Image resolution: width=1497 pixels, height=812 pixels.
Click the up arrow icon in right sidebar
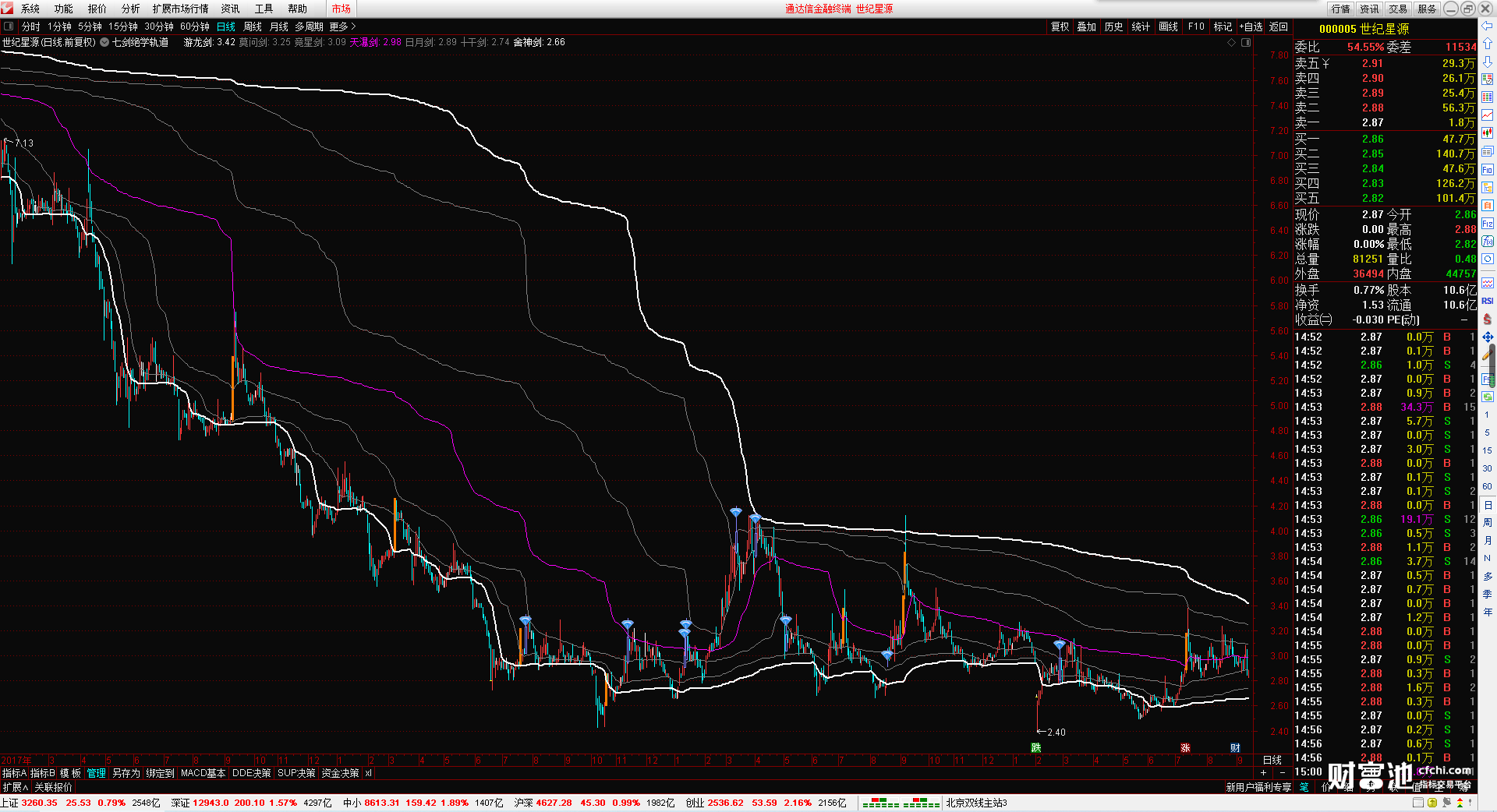[1488, 44]
